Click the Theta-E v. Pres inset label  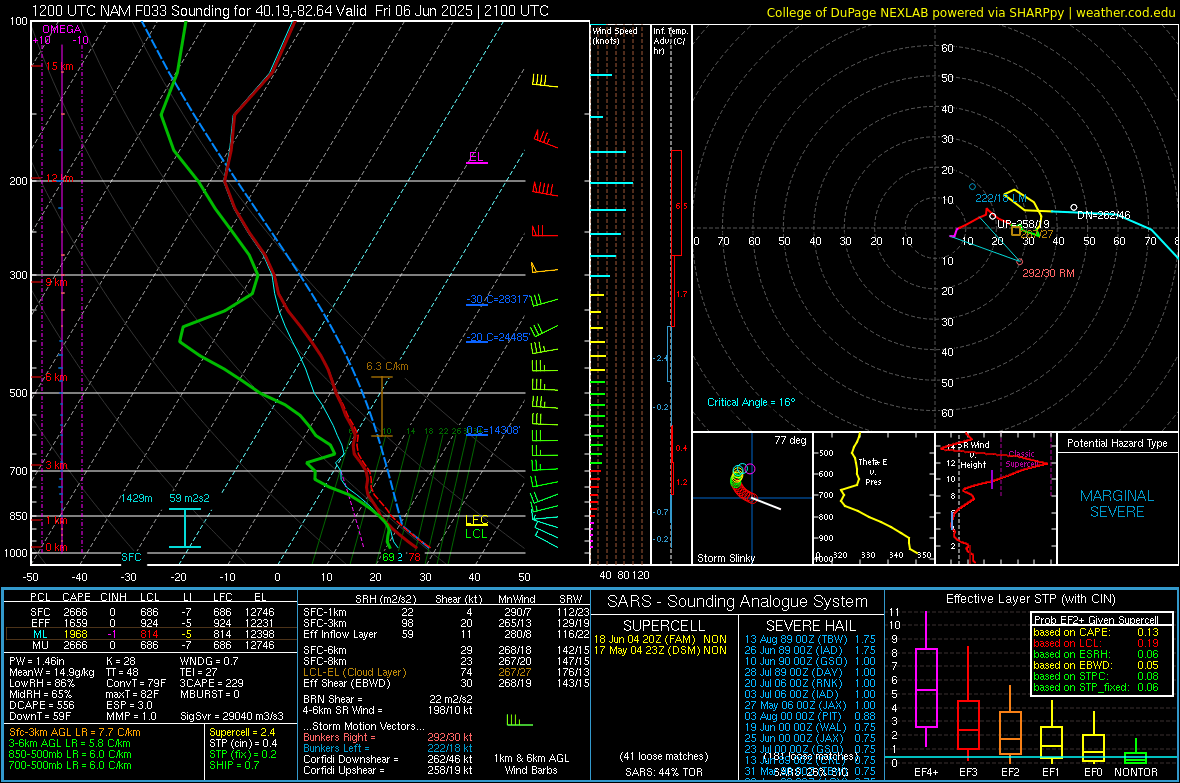pyautogui.click(x=873, y=471)
